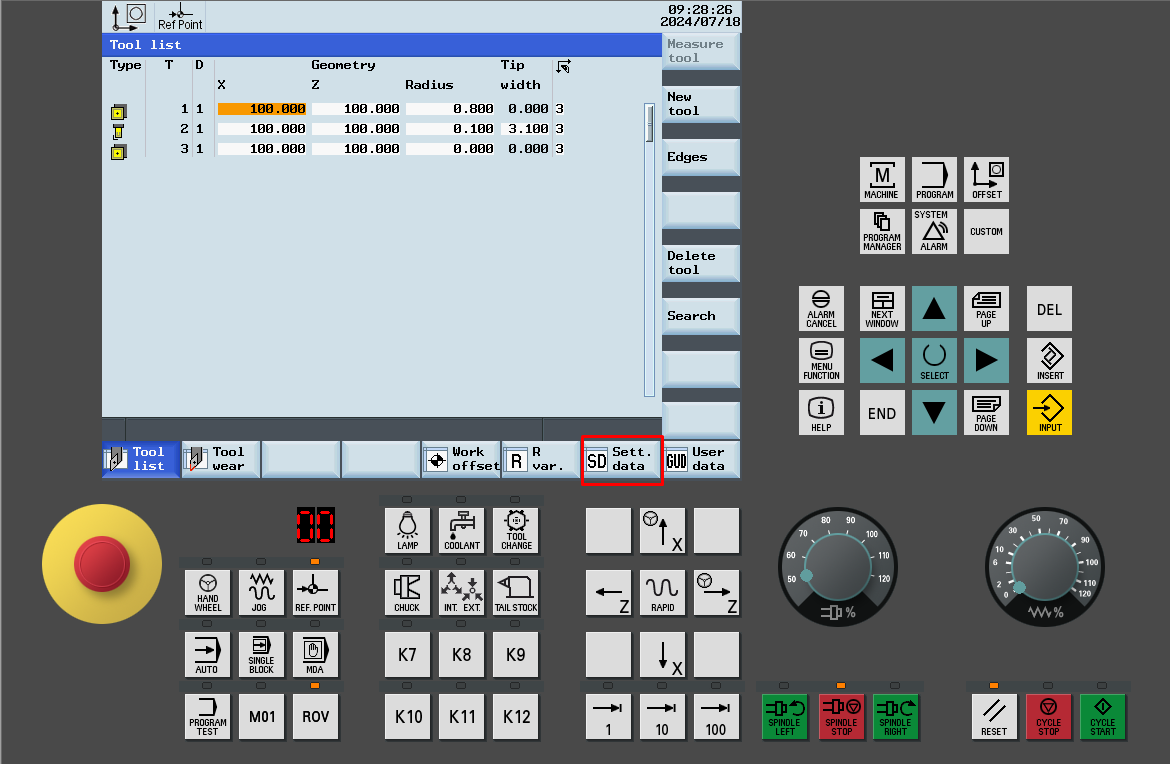The width and height of the screenshot is (1170, 764).
Task: Toggle the M01 optional stop key
Action: coord(261,717)
